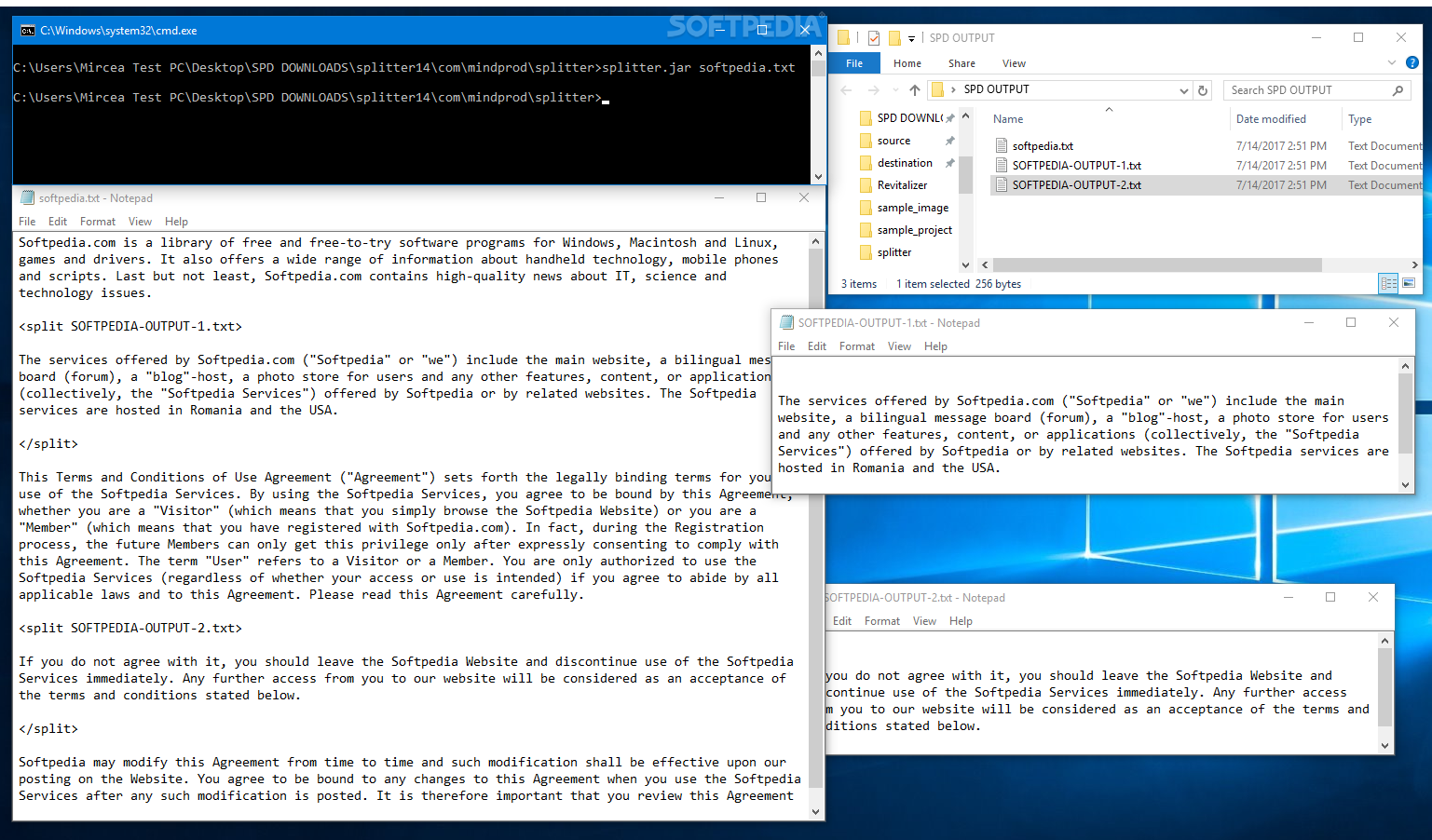Unpin the source folder using its pin icon
1432x840 pixels.
click(950, 141)
